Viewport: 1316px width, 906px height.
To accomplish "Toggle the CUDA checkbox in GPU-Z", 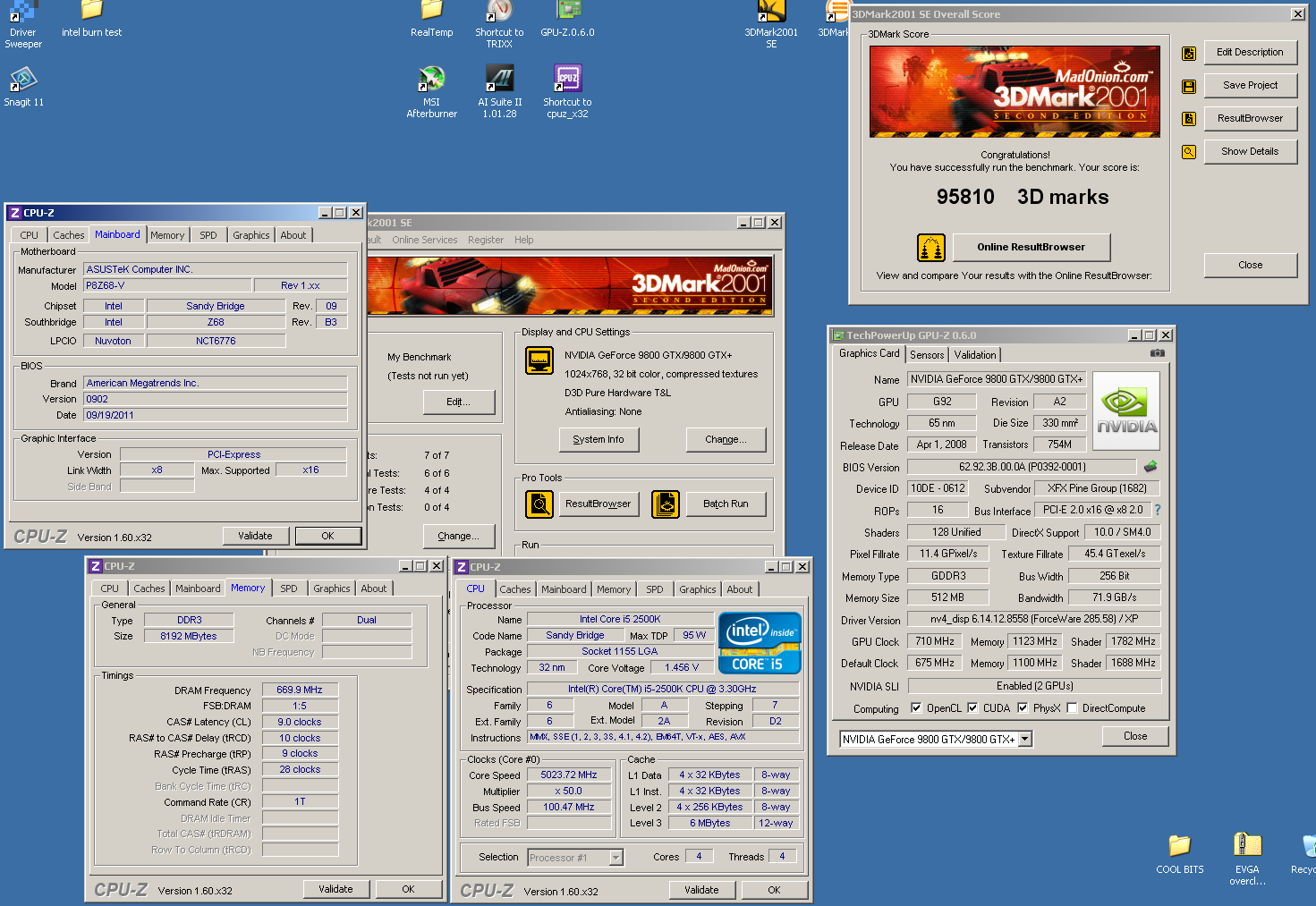I will pyautogui.click(x=972, y=708).
